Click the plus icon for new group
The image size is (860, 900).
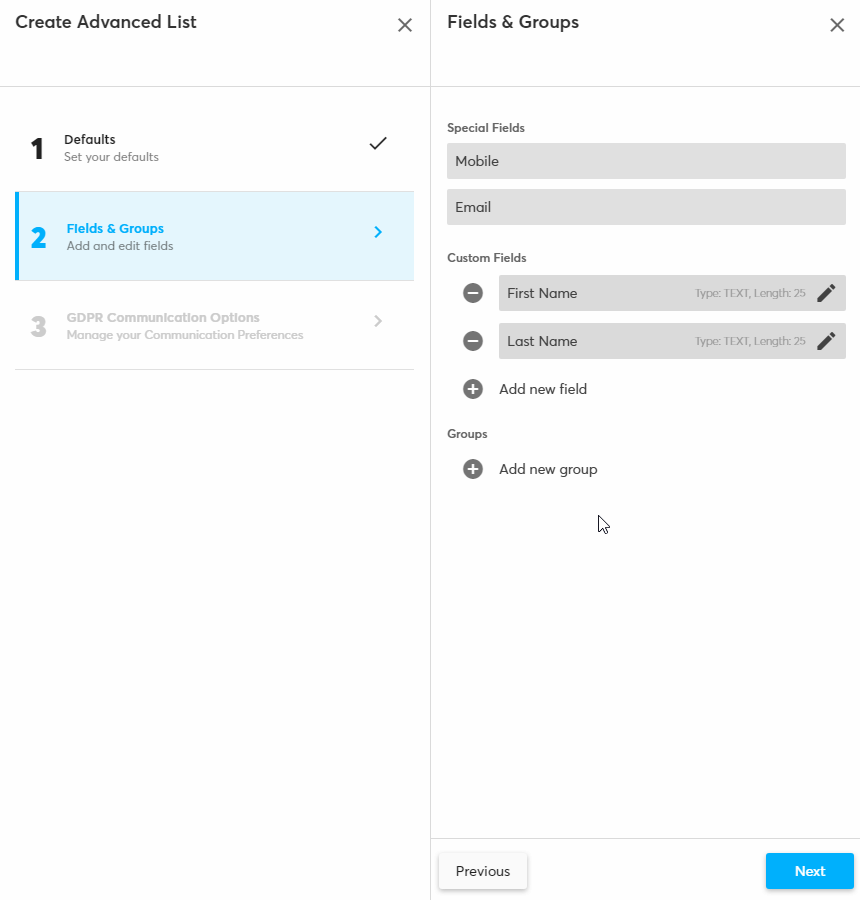tap(473, 469)
